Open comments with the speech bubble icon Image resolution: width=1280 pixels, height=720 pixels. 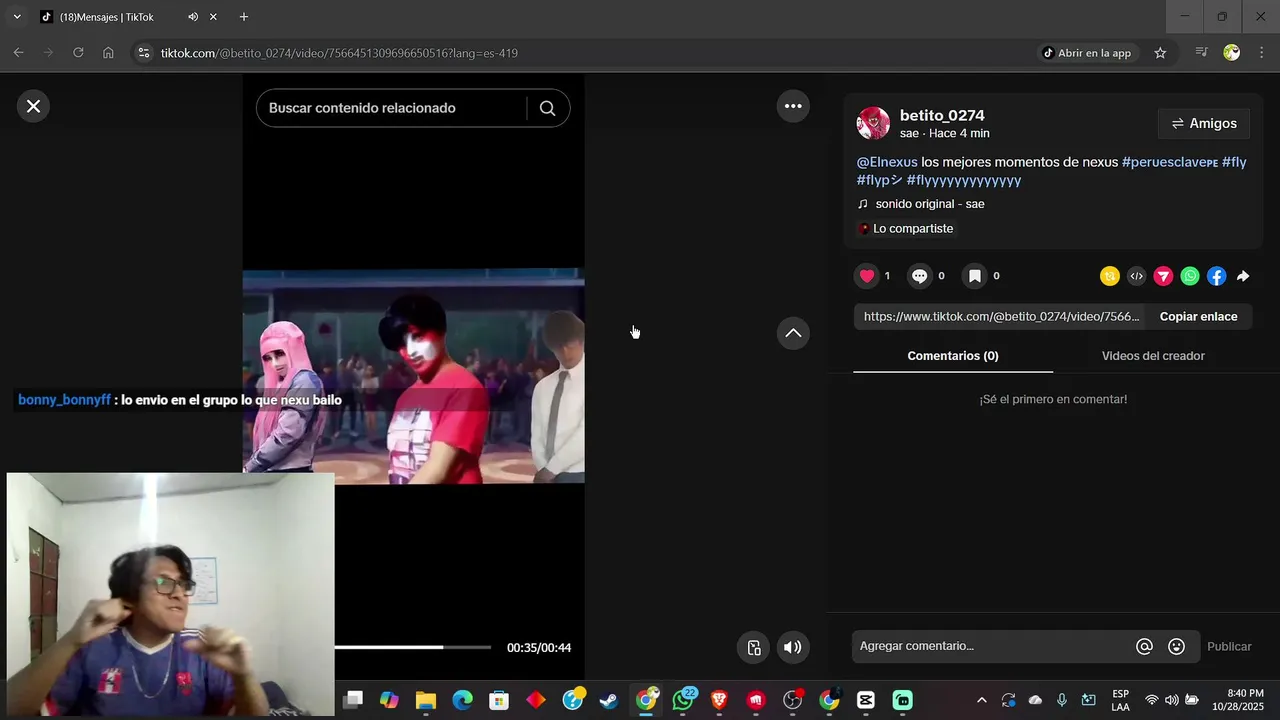(920, 276)
